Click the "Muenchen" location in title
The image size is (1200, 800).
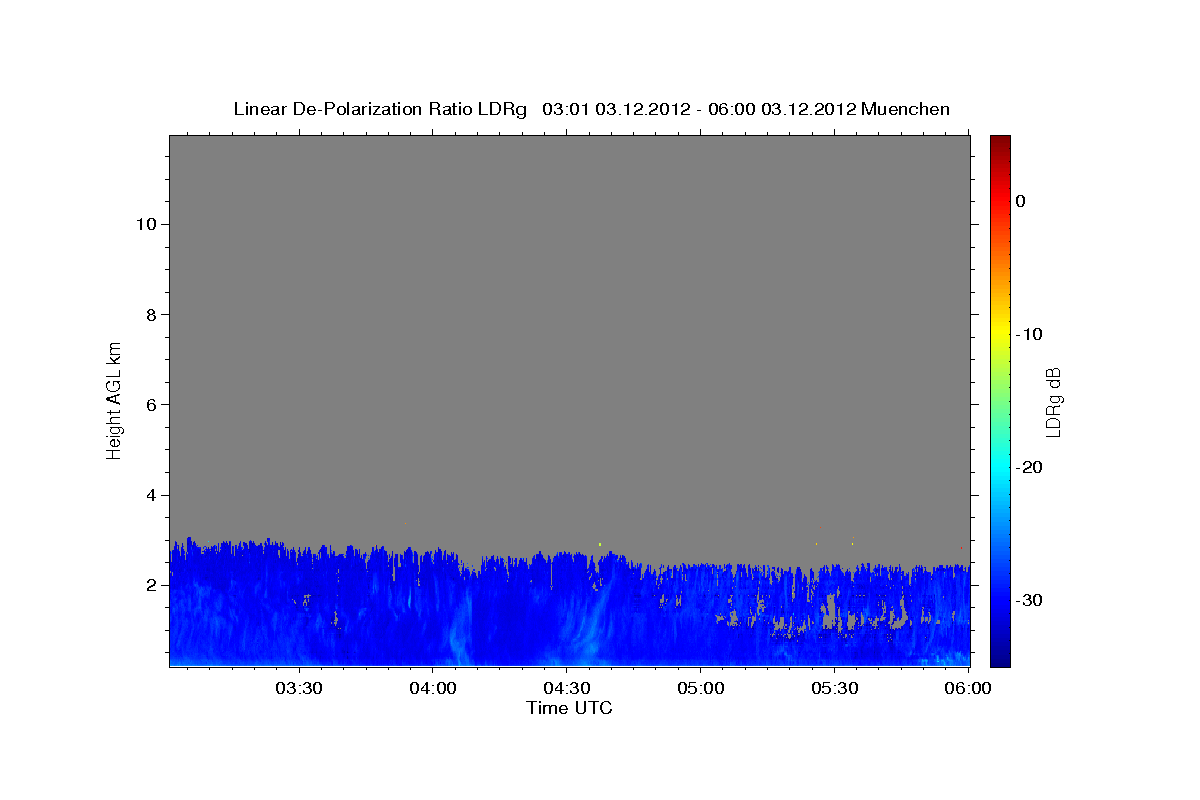[x=905, y=109]
